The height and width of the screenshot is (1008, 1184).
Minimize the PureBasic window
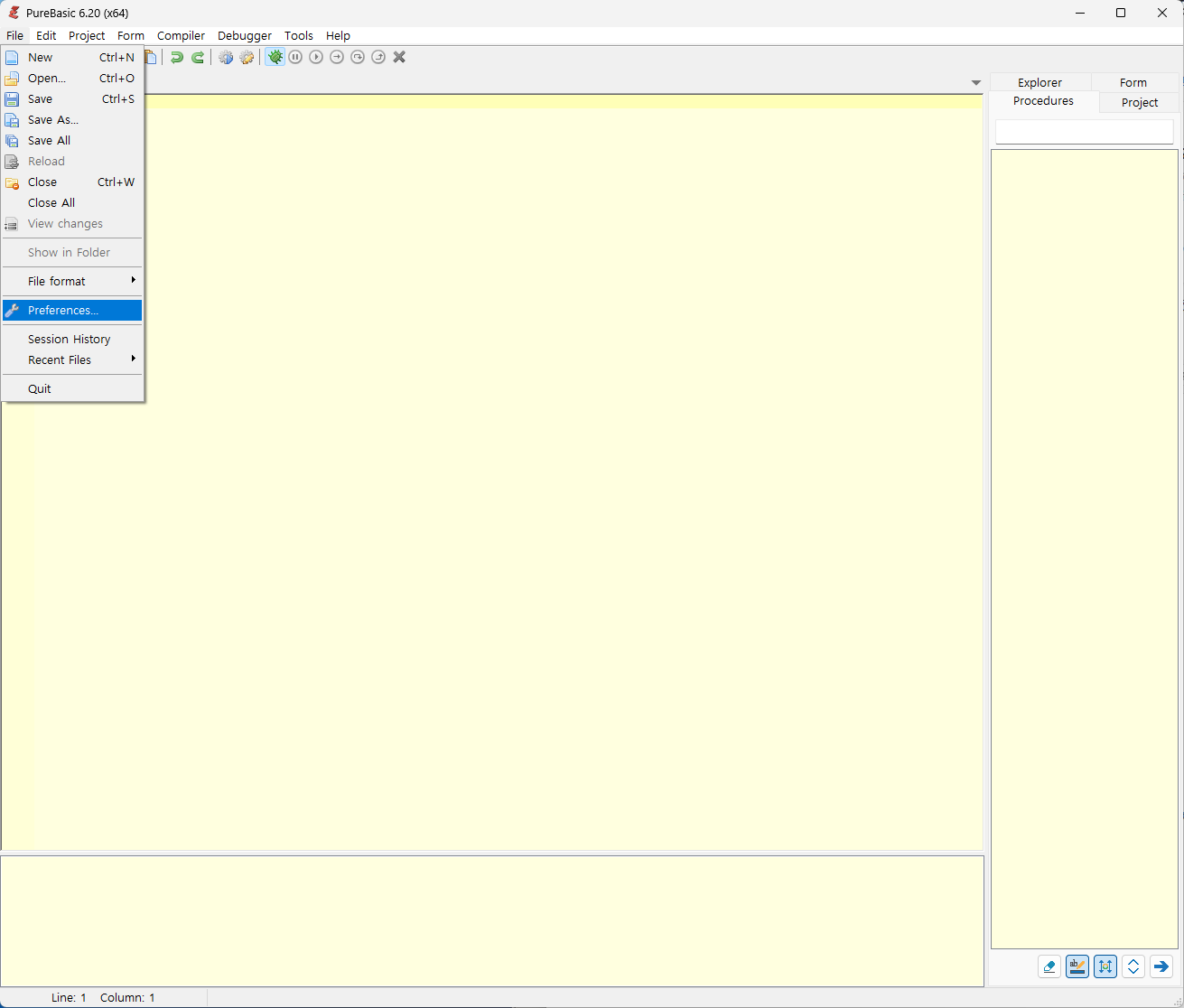1079,13
